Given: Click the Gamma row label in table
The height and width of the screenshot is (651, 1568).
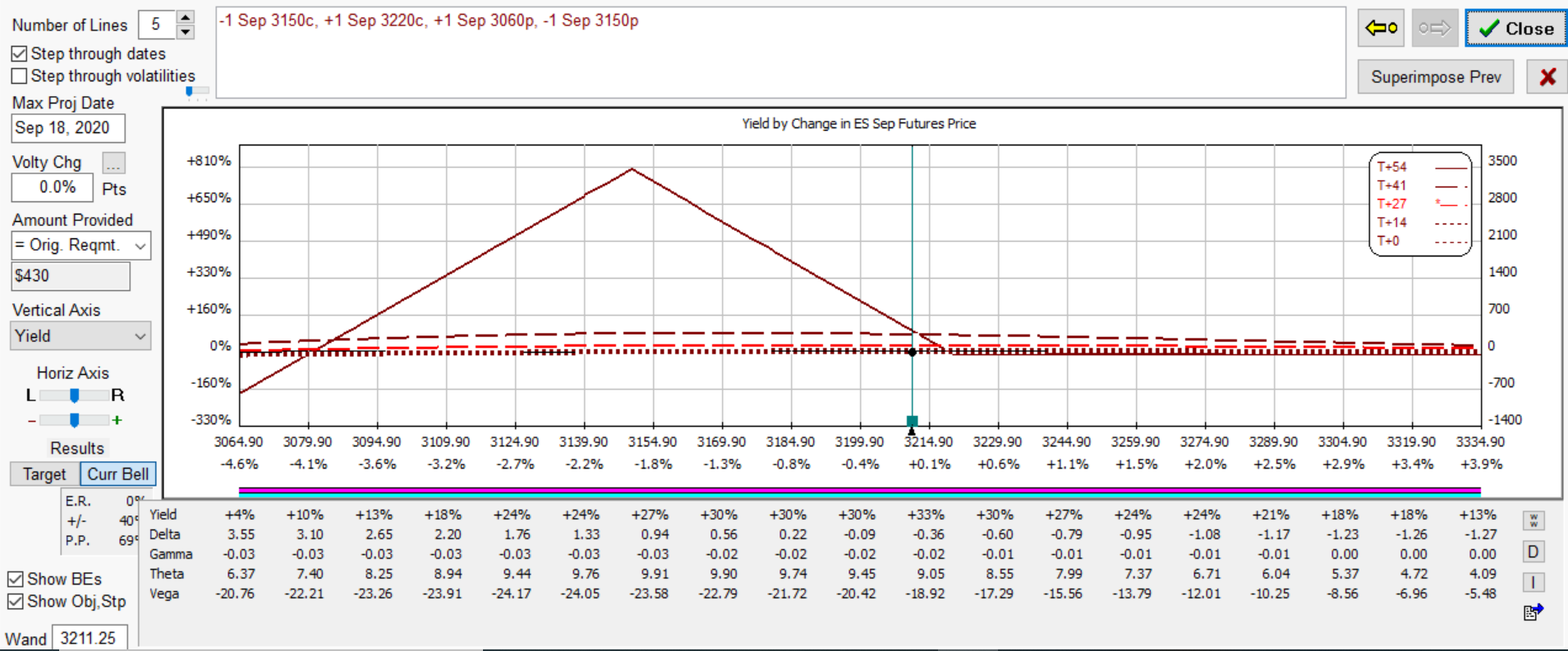Looking at the screenshot, I should 171,554.
